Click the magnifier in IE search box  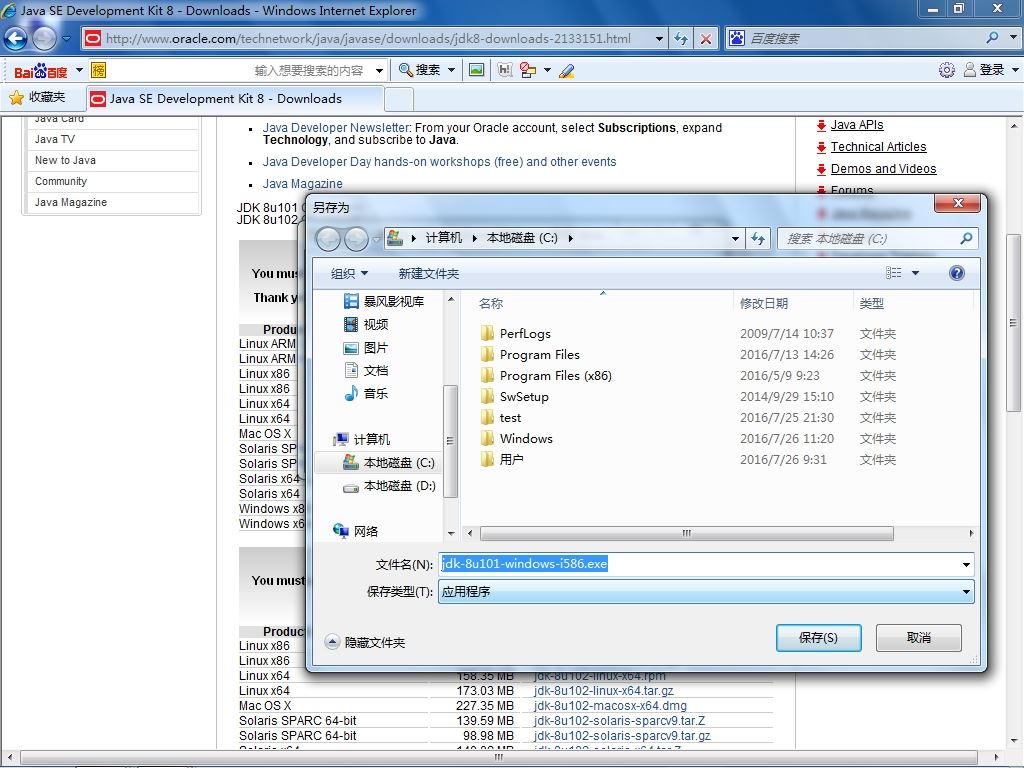tap(992, 38)
